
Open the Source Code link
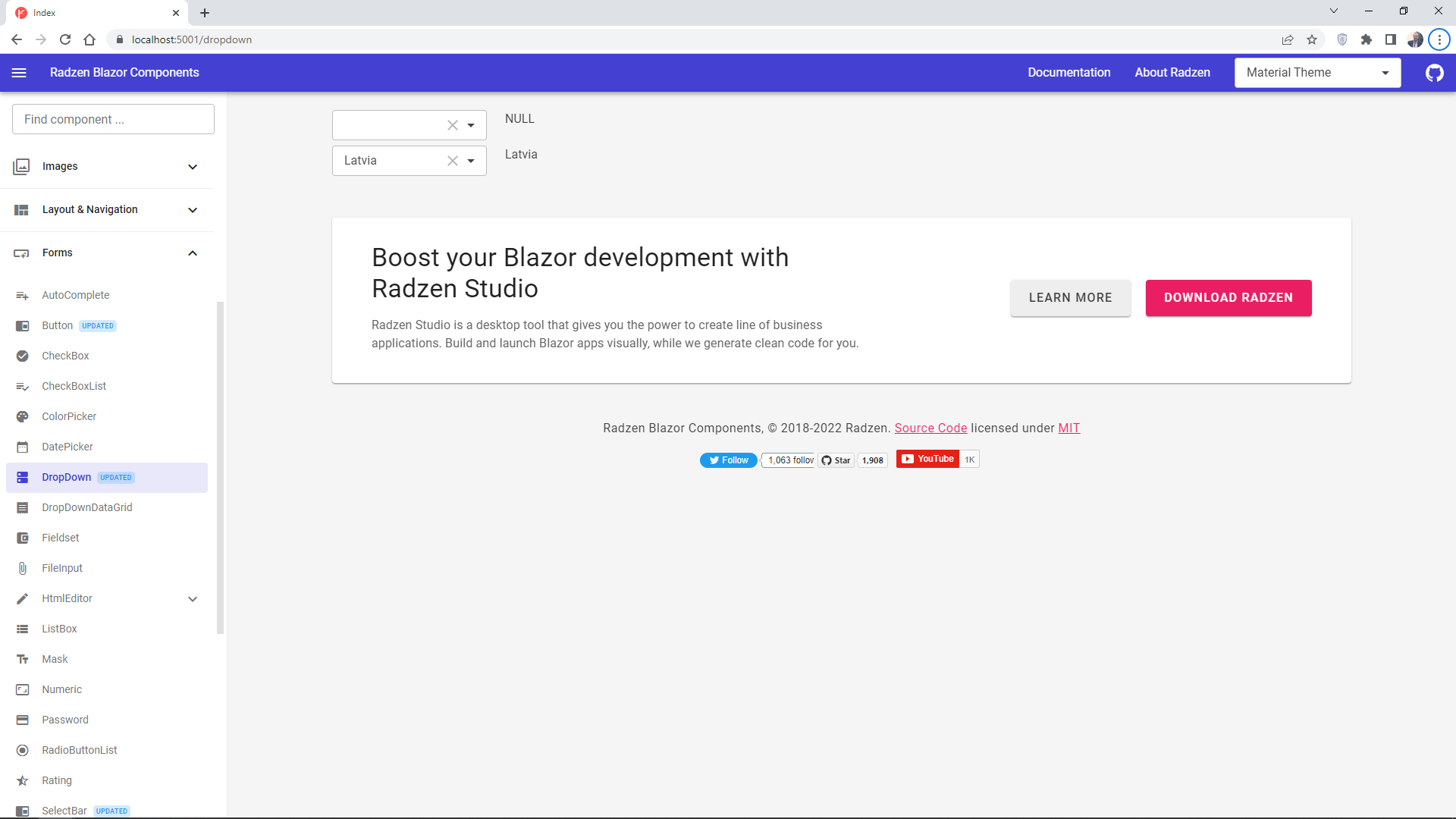(930, 428)
